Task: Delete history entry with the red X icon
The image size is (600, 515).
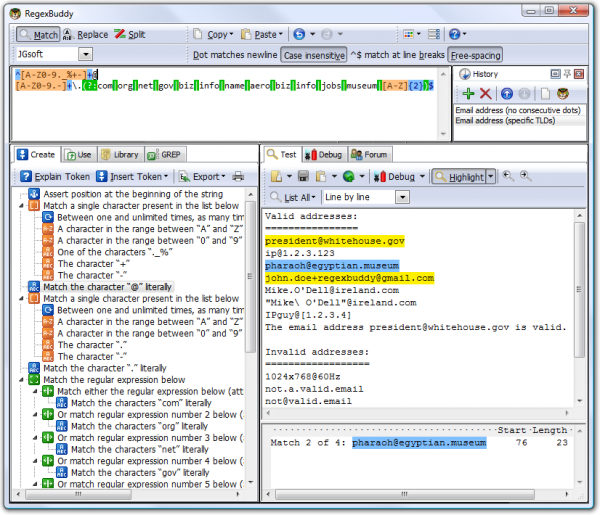Action: (x=486, y=92)
